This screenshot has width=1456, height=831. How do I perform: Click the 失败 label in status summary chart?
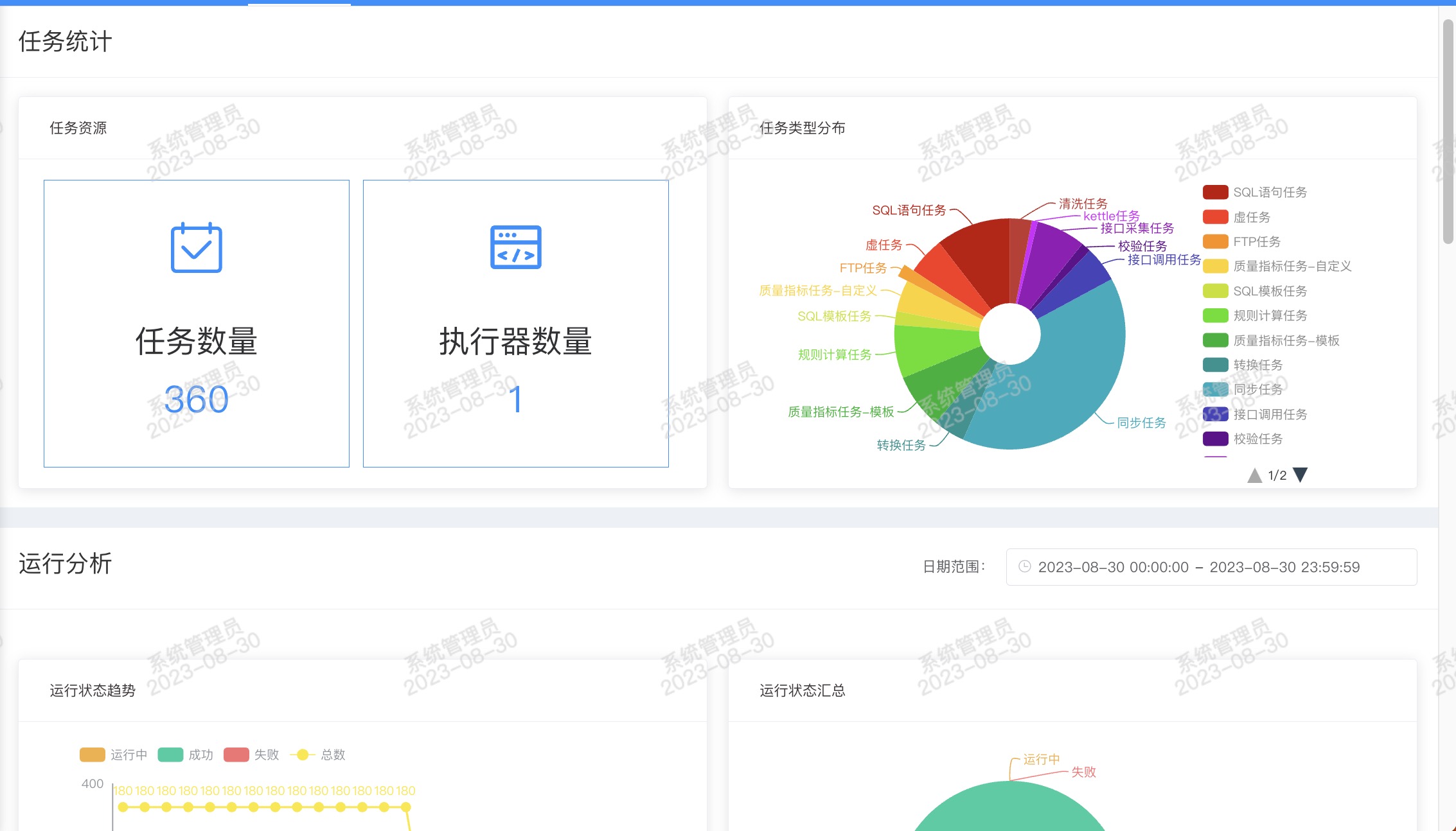pos(1083,772)
